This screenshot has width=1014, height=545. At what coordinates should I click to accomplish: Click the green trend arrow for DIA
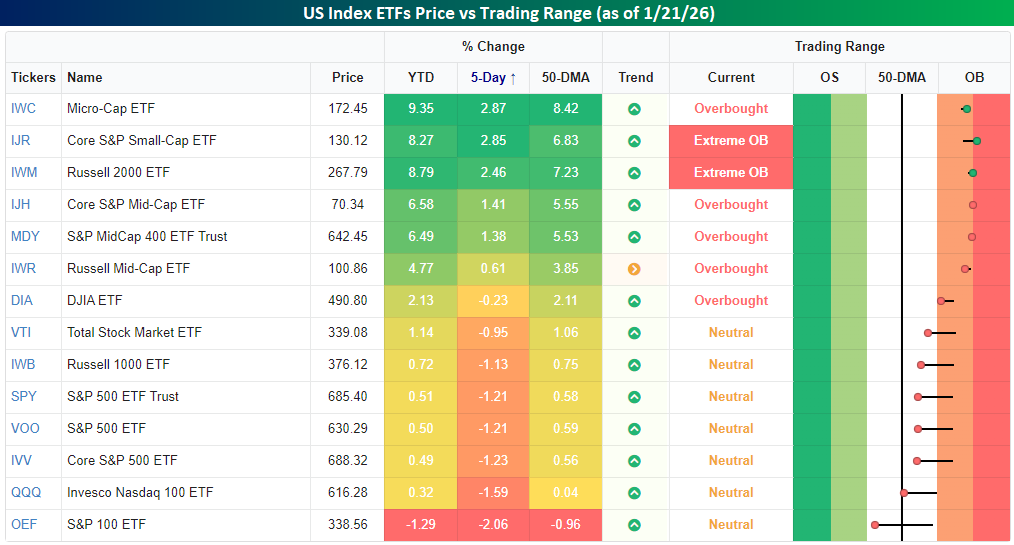634,301
